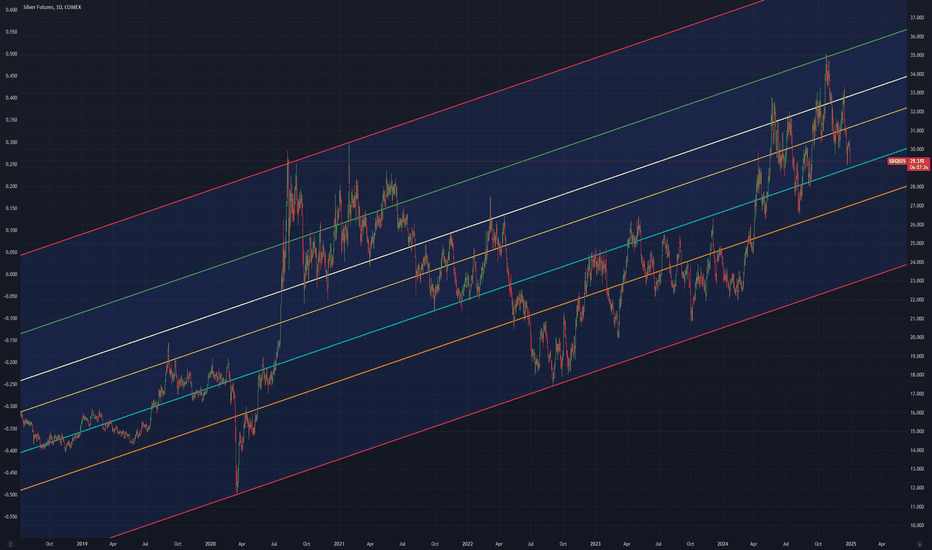
Task: Click the 0.600 value on left scale
Action: pos(11,10)
